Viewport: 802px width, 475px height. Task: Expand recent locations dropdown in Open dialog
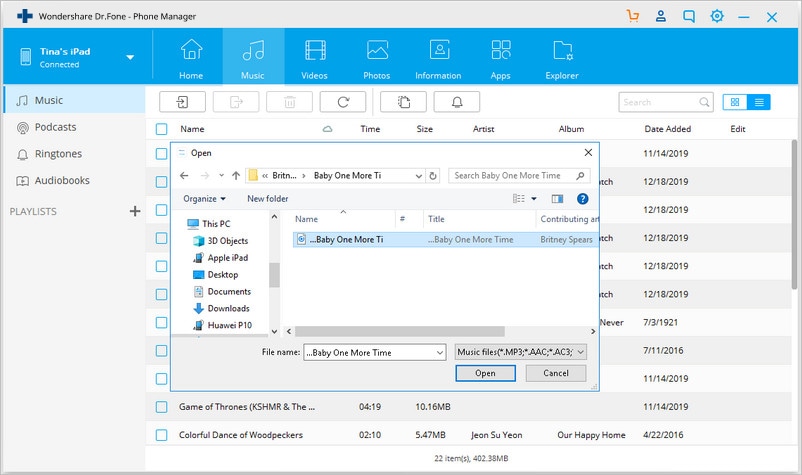pos(221,175)
